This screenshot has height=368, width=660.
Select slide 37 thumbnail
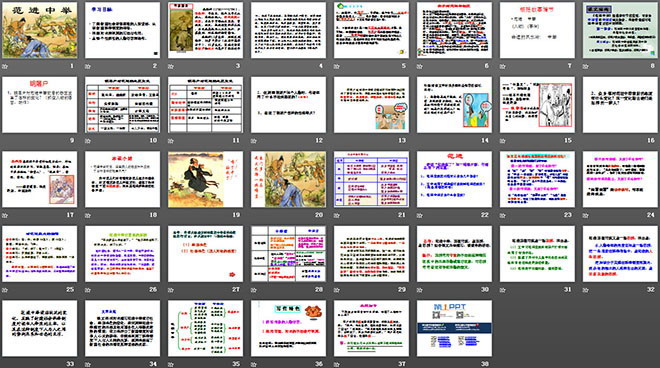(371, 328)
